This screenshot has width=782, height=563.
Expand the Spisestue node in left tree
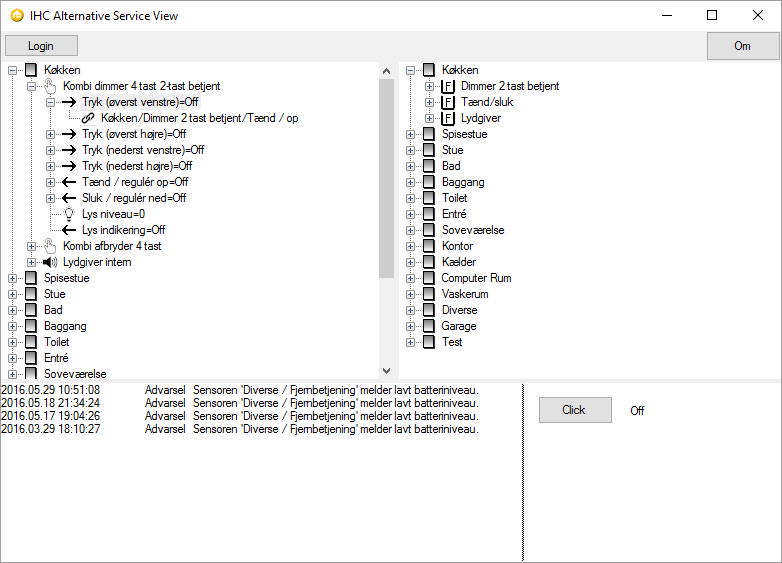click(x=12, y=278)
